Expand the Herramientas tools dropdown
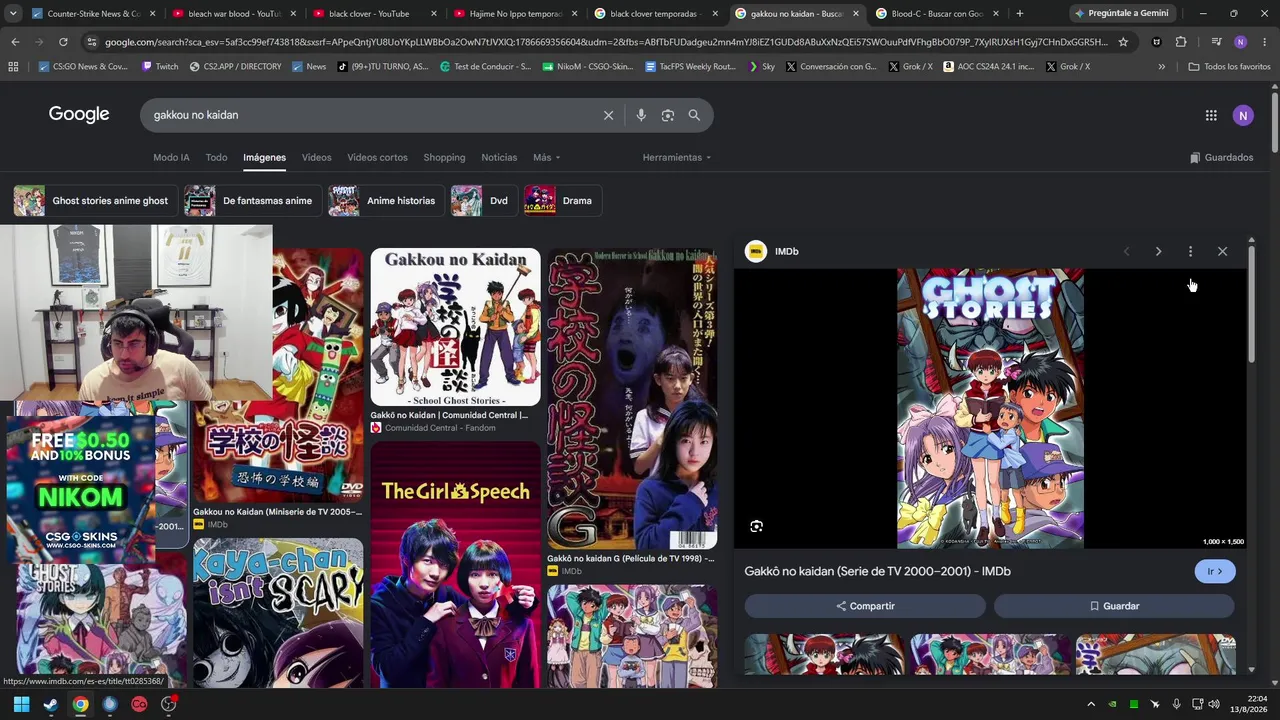1280x720 pixels. (x=677, y=157)
